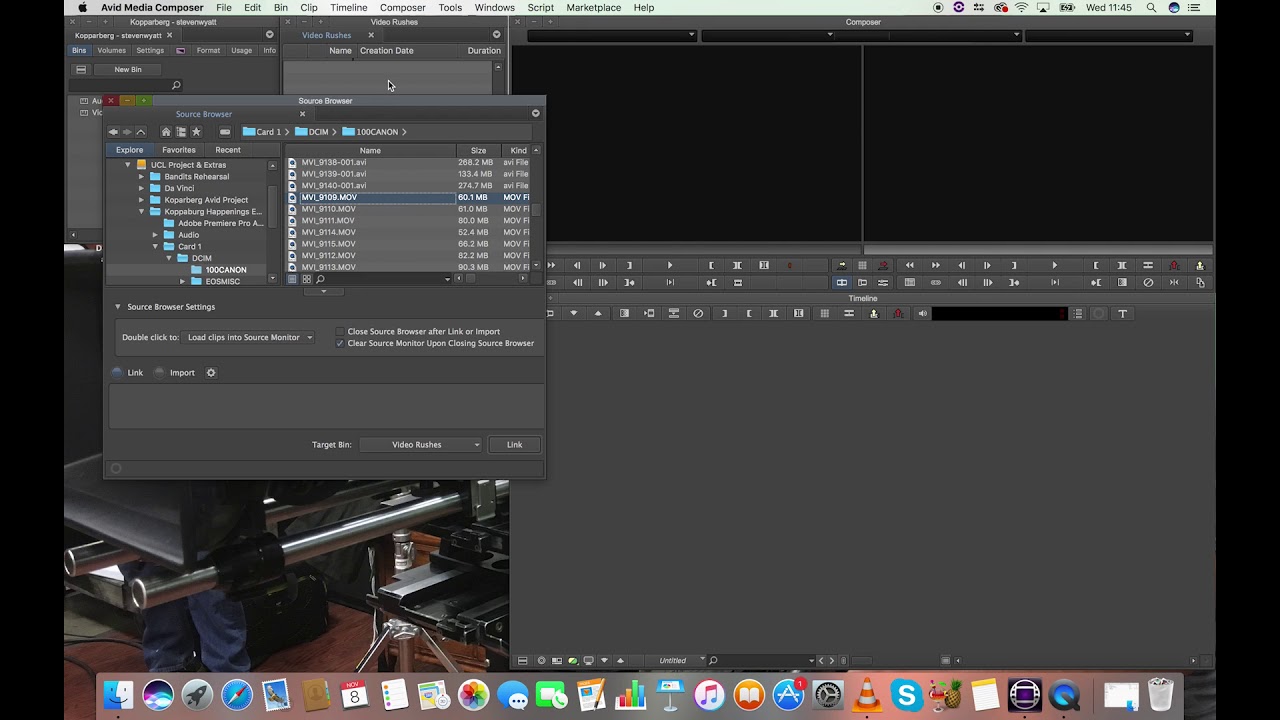Image resolution: width=1280 pixels, height=720 pixels.
Task: Click the Link button
Action: click(x=514, y=445)
